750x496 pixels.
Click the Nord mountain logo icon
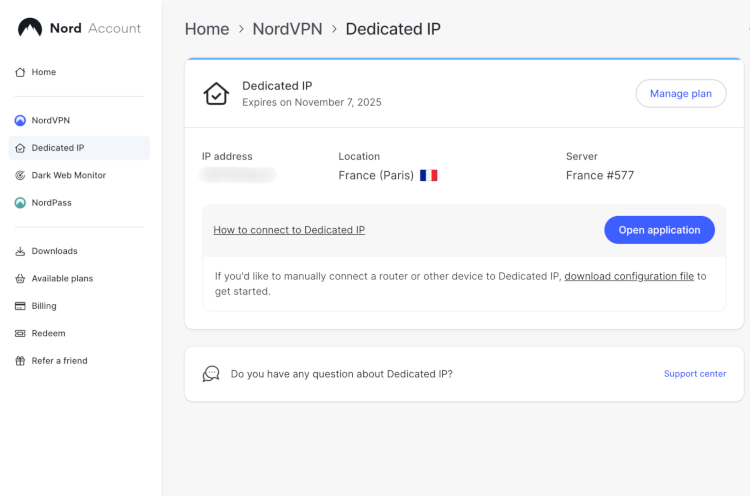(x=30, y=28)
